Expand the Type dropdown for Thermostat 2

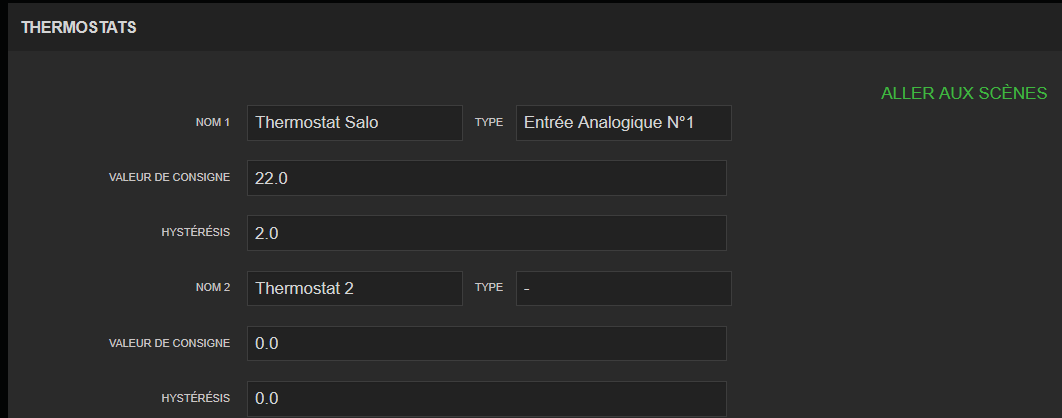(623, 288)
